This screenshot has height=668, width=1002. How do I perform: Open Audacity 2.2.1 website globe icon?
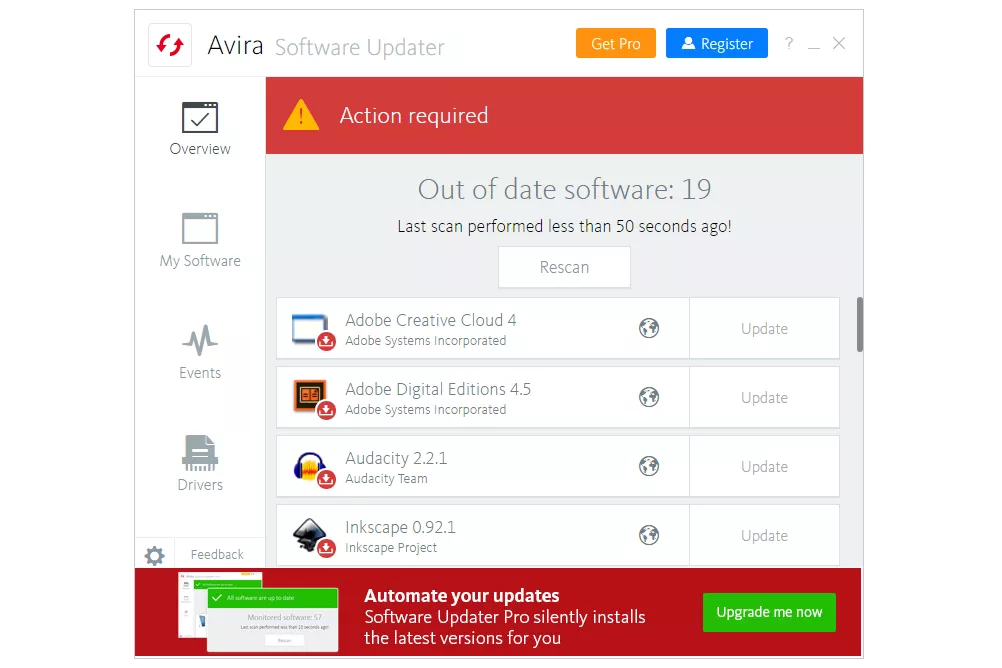649,466
